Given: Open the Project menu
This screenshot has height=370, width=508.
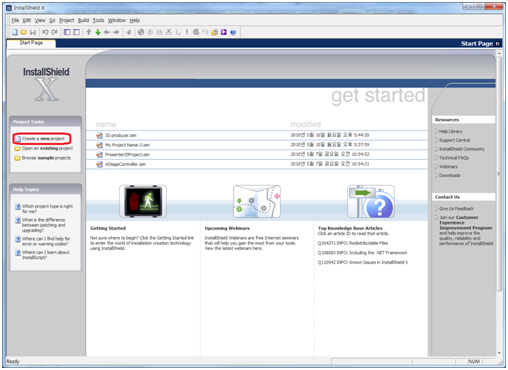Looking at the screenshot, I should click(67, 20).
